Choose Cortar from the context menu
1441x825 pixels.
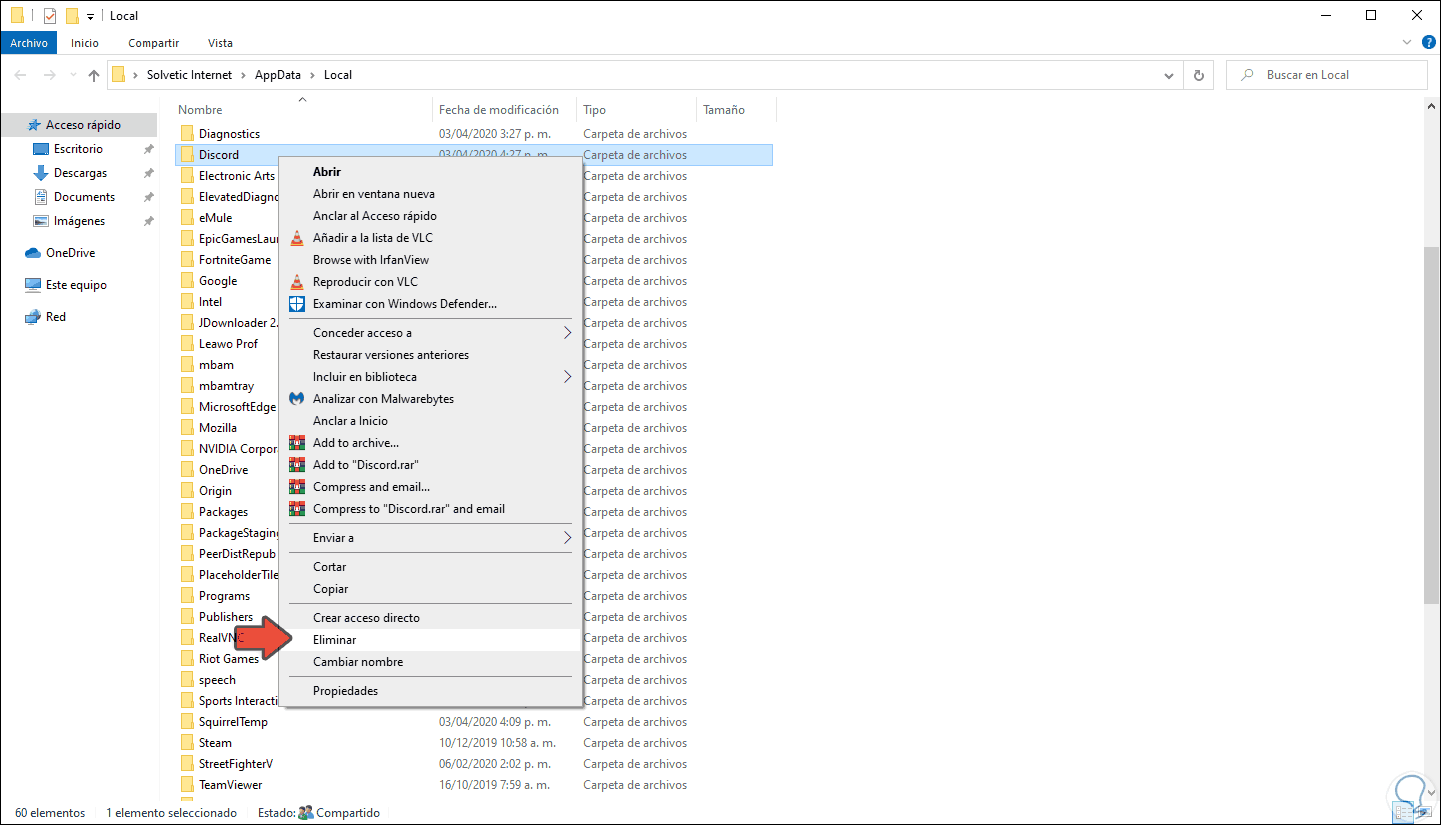coord(431,567)
